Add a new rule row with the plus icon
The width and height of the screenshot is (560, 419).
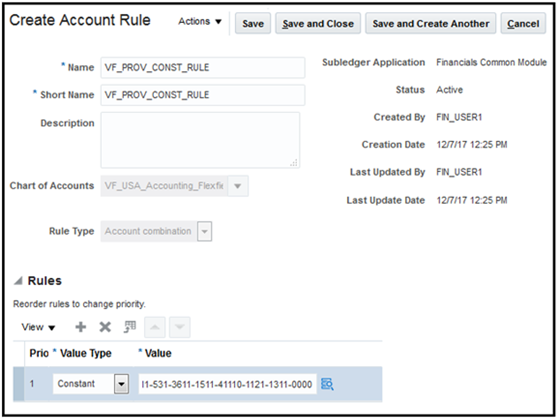pos(81,327)
